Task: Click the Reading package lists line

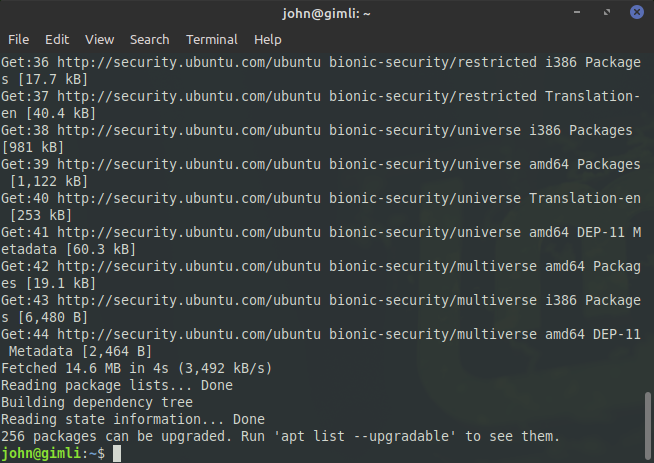Action: pos(117,385)
